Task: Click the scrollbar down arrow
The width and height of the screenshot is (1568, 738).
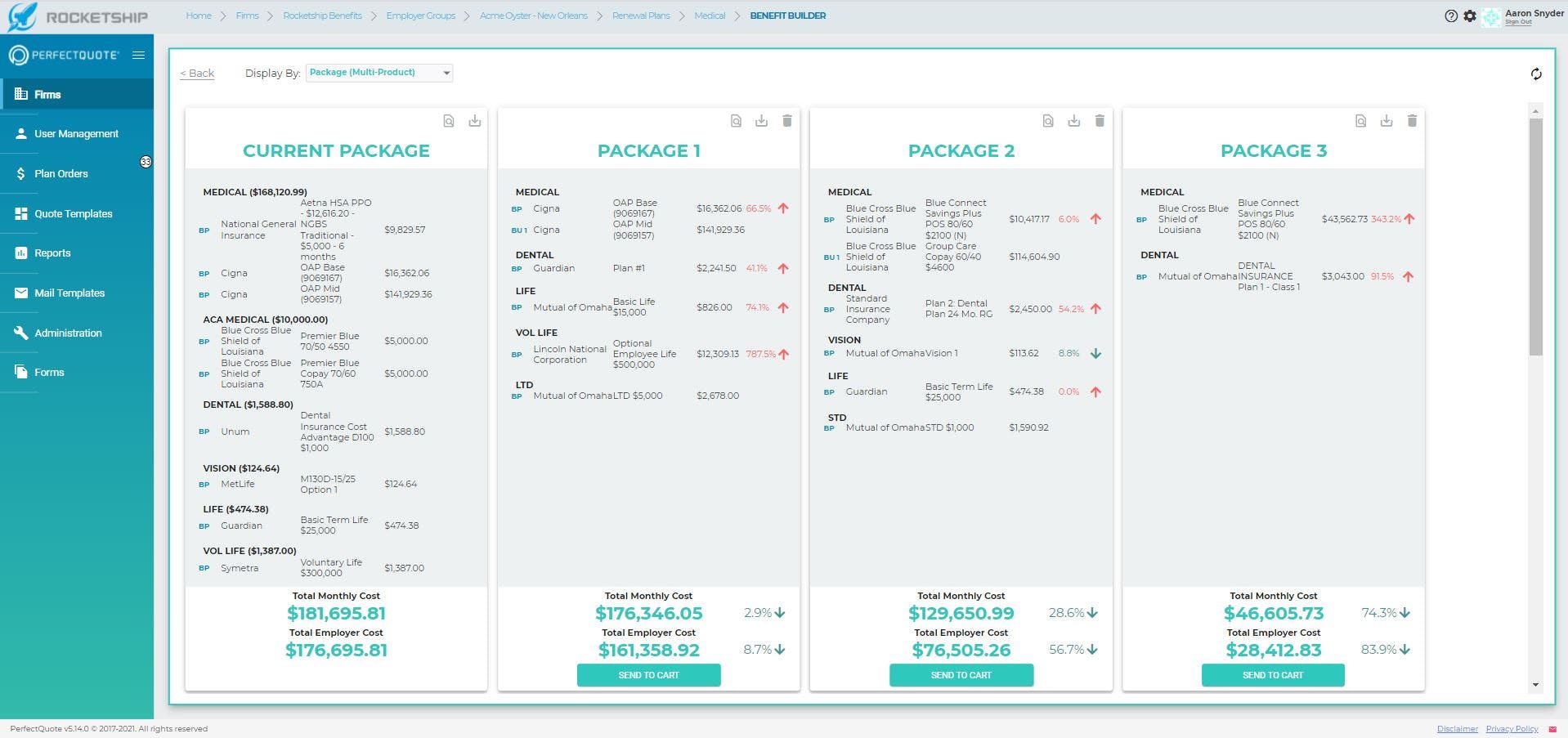Action: click(x=1536, y=685)
